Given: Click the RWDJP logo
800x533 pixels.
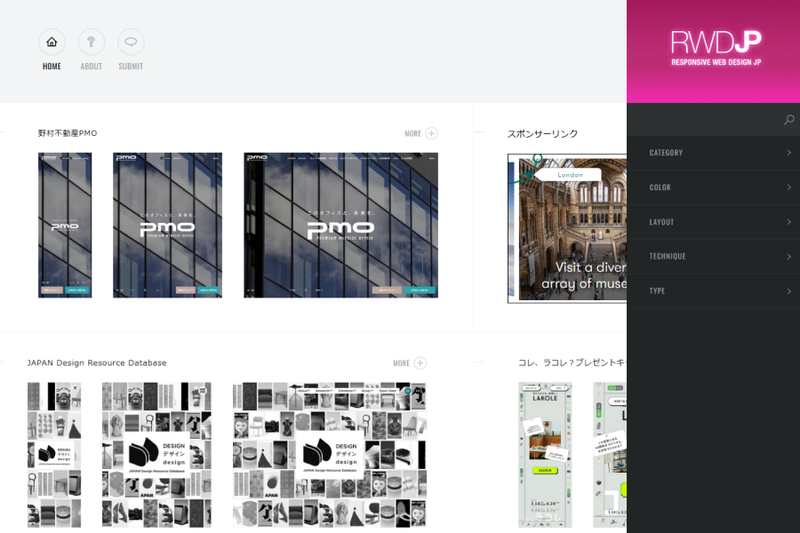Looking at the screenshot, I should click(x=716, y=48).
